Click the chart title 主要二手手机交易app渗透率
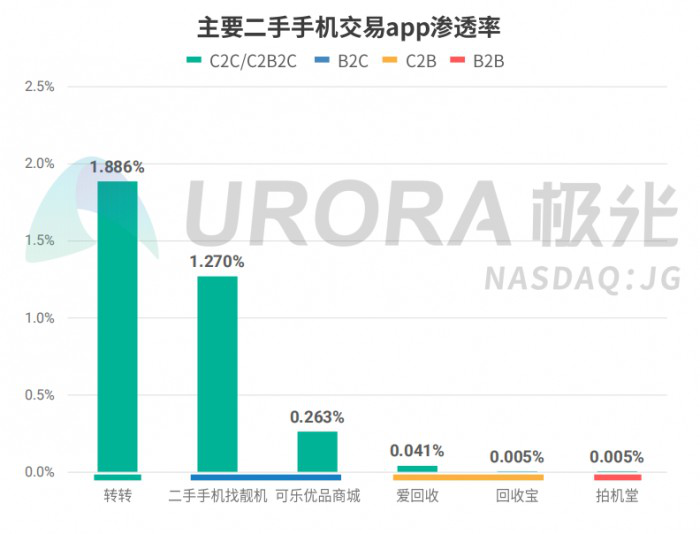Screen dimensions: 700x534 348,24
